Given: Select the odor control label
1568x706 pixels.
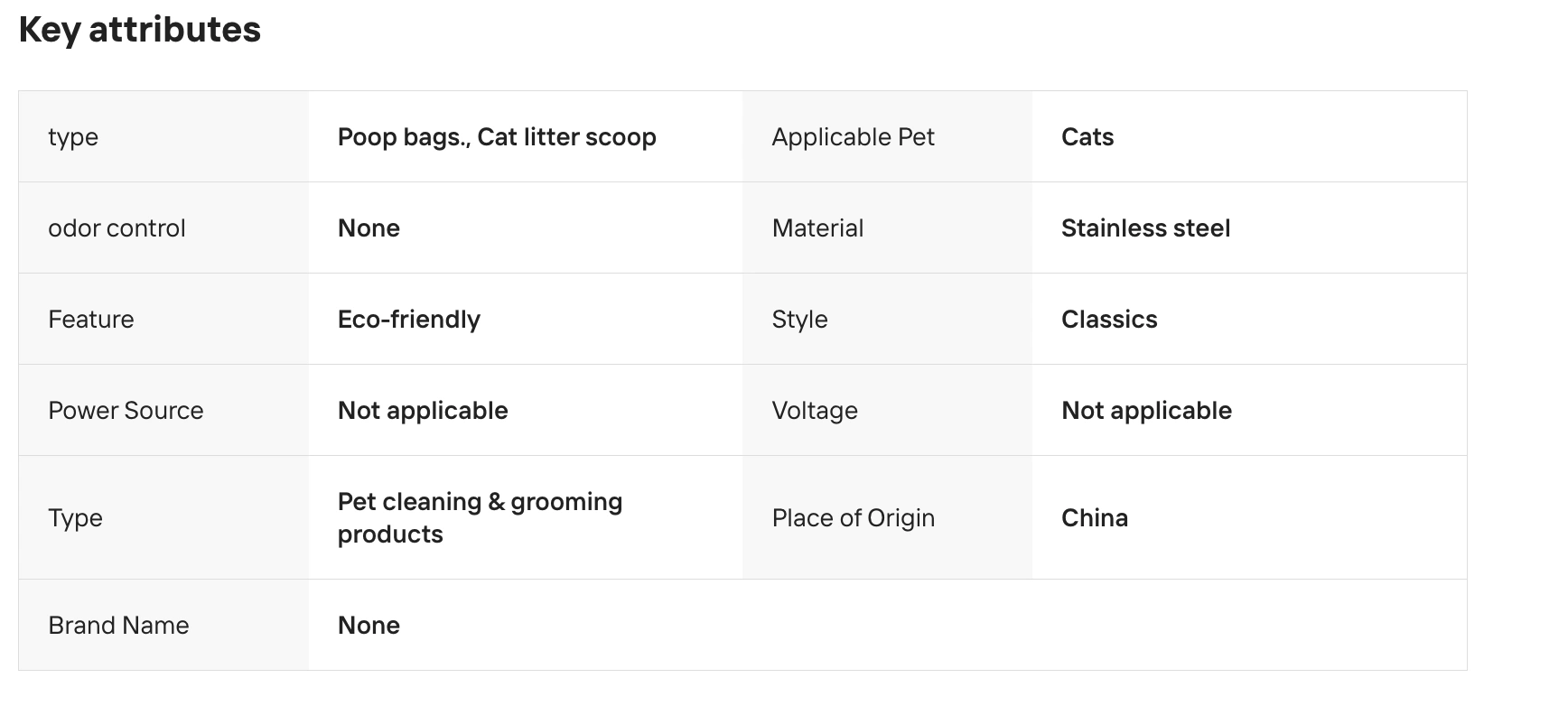Looking at the screenshot, I should [x=117, y=228].
